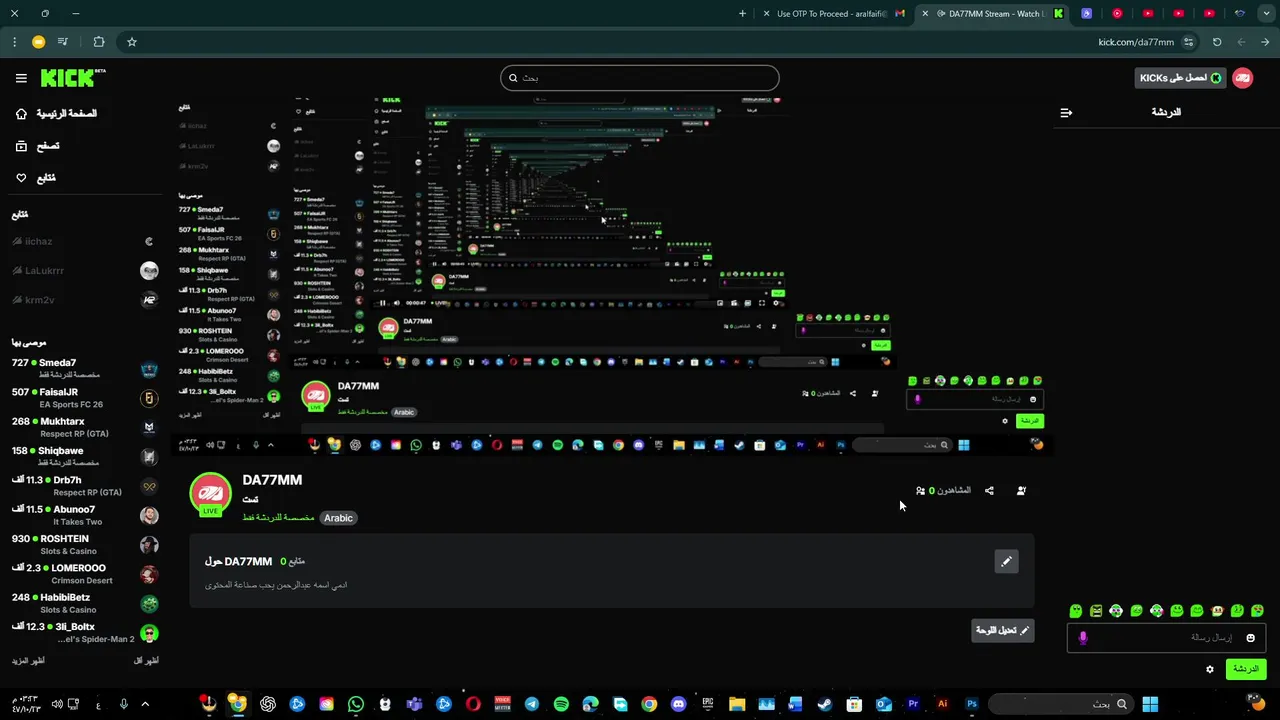The image size is (1280, 720).
Task: Insert the leftmost green blob emote
Action: coord(1076,611)
